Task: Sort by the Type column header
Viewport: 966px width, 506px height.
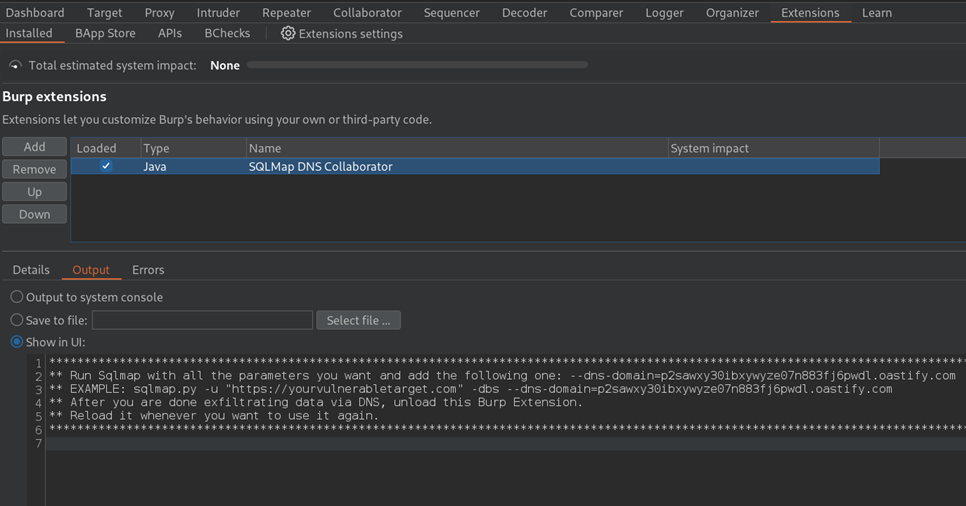Action: point(193,148)
